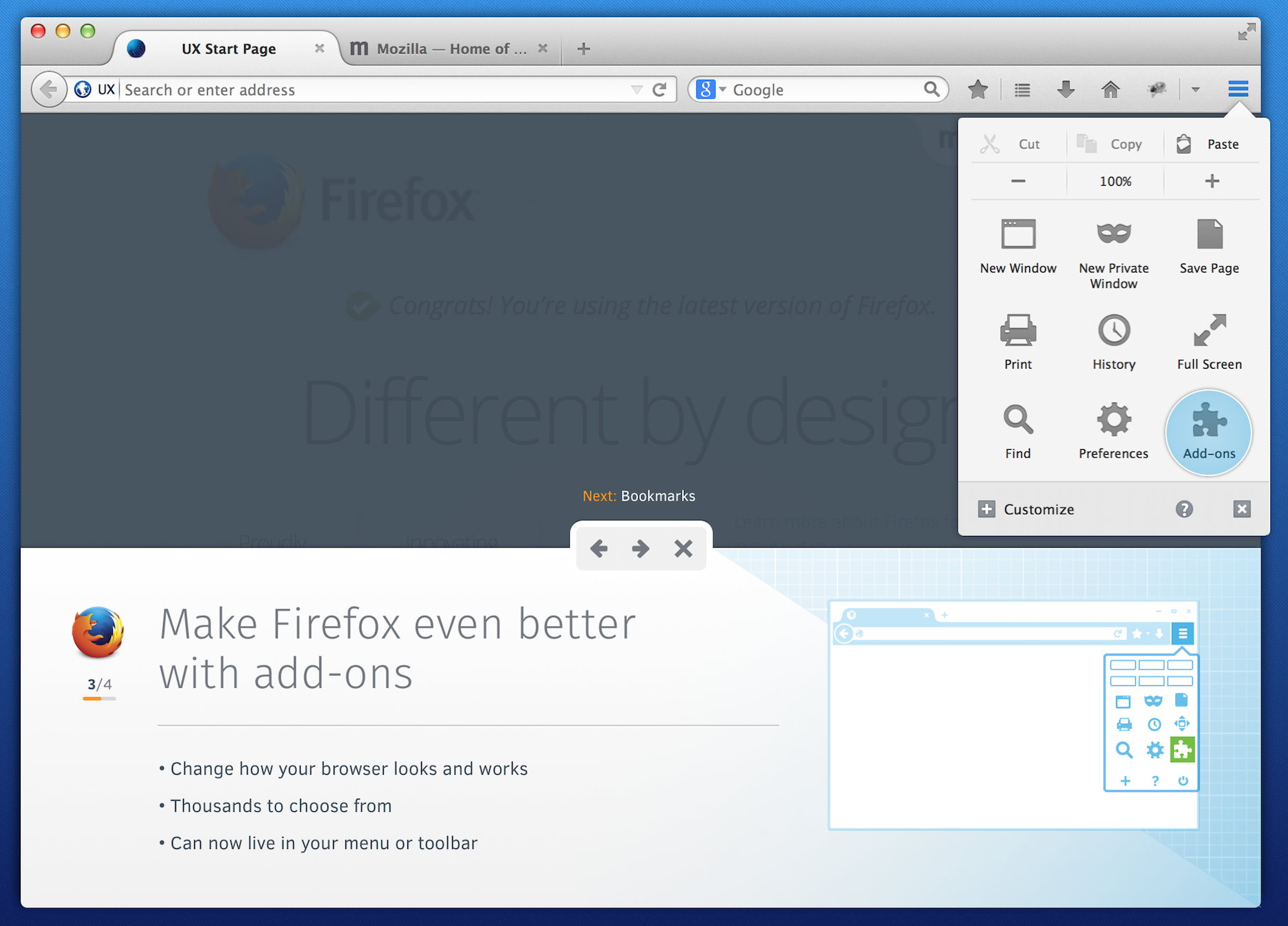This screenshot has height=926, width=1288.
Task: Click the tour progress bar under 3/4
Action: pyautogui.click(x=99, y=698)
